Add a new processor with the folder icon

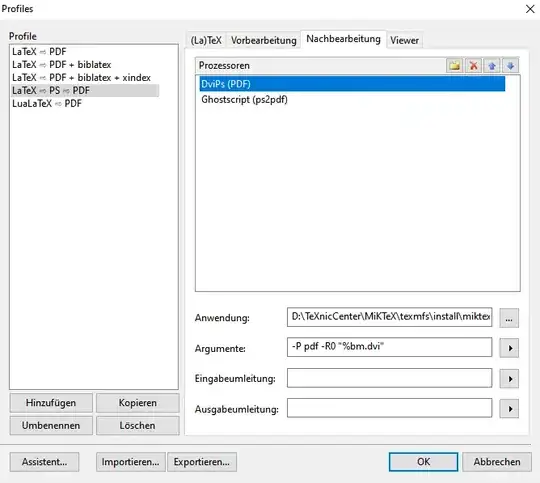click(x=455, y=65)
